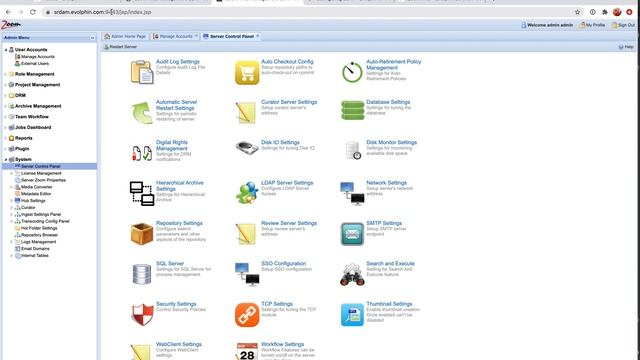Viewport: 640px width, 360px height.
Task: Expand the Jobs Dashboard tree node
Action: click(6, 127)
